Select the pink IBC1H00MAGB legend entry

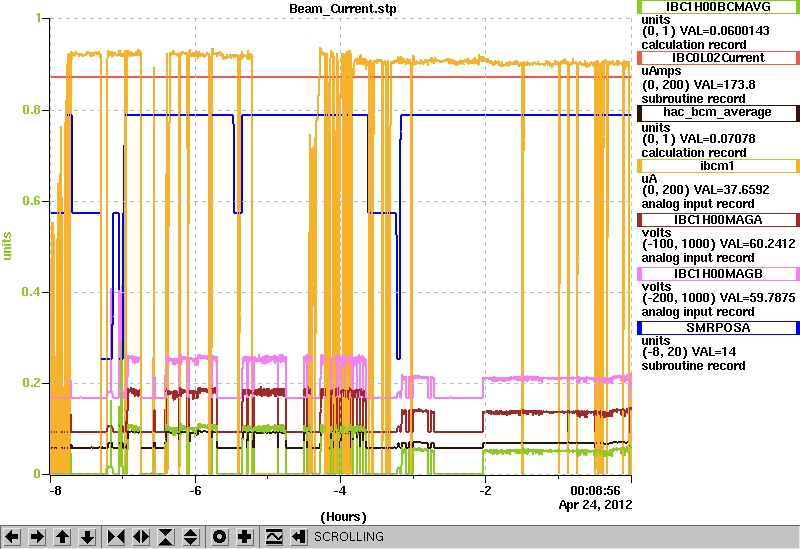click(718, 274)
